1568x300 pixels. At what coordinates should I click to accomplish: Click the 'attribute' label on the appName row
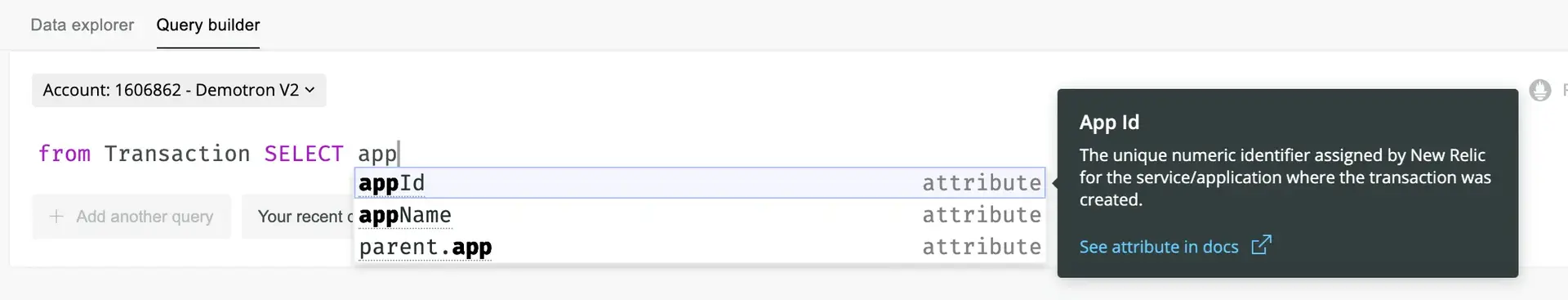(982, 215)
